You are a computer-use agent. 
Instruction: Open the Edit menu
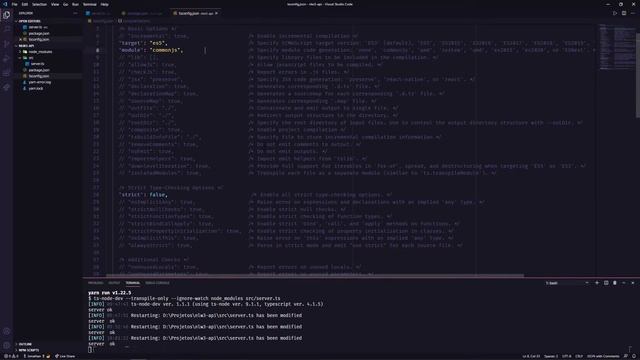point(25,4)
